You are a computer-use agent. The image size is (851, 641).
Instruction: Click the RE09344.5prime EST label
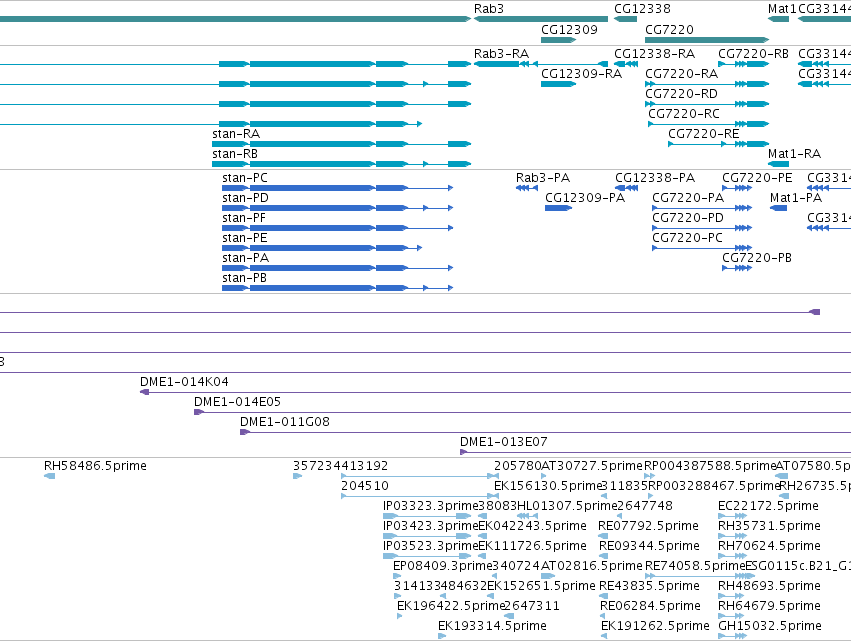point(649,545)
